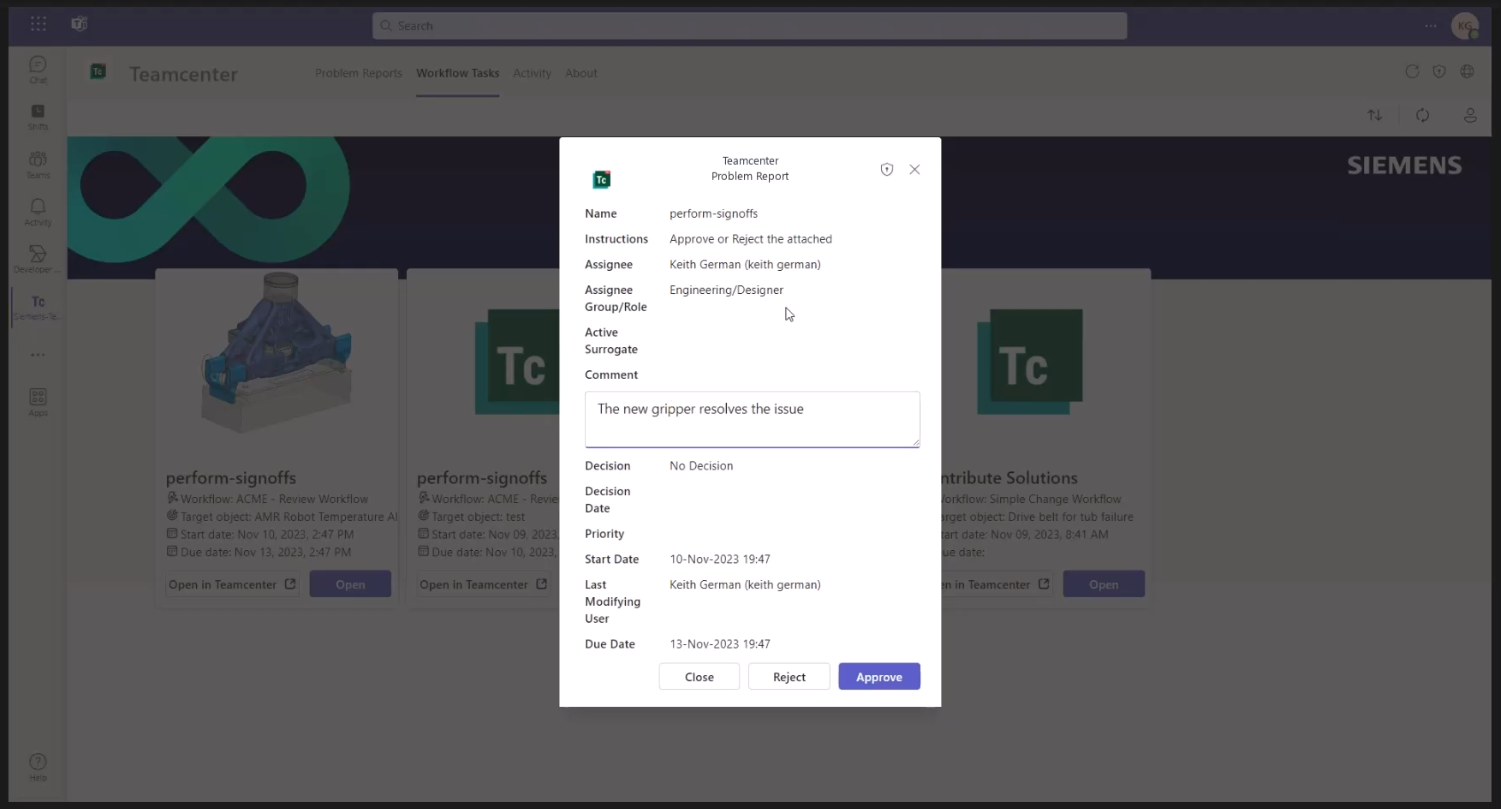Select the Shifts app in the sidebar
This screenshot has width=1501, height=809.
tap(37, 118)
